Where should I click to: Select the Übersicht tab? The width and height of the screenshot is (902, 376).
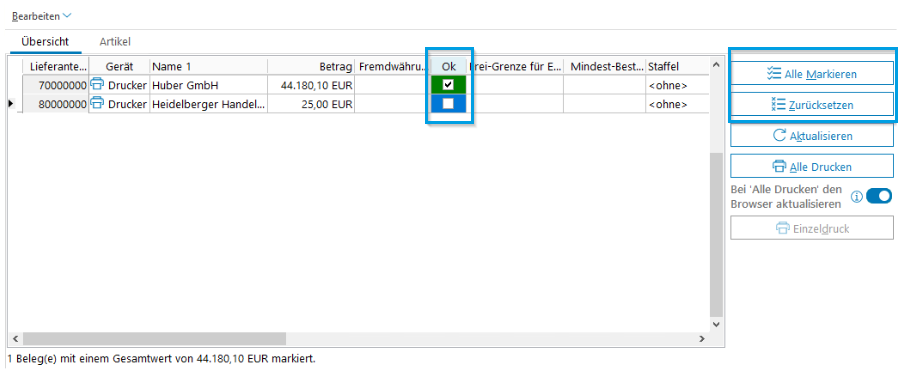pos(45,41)
